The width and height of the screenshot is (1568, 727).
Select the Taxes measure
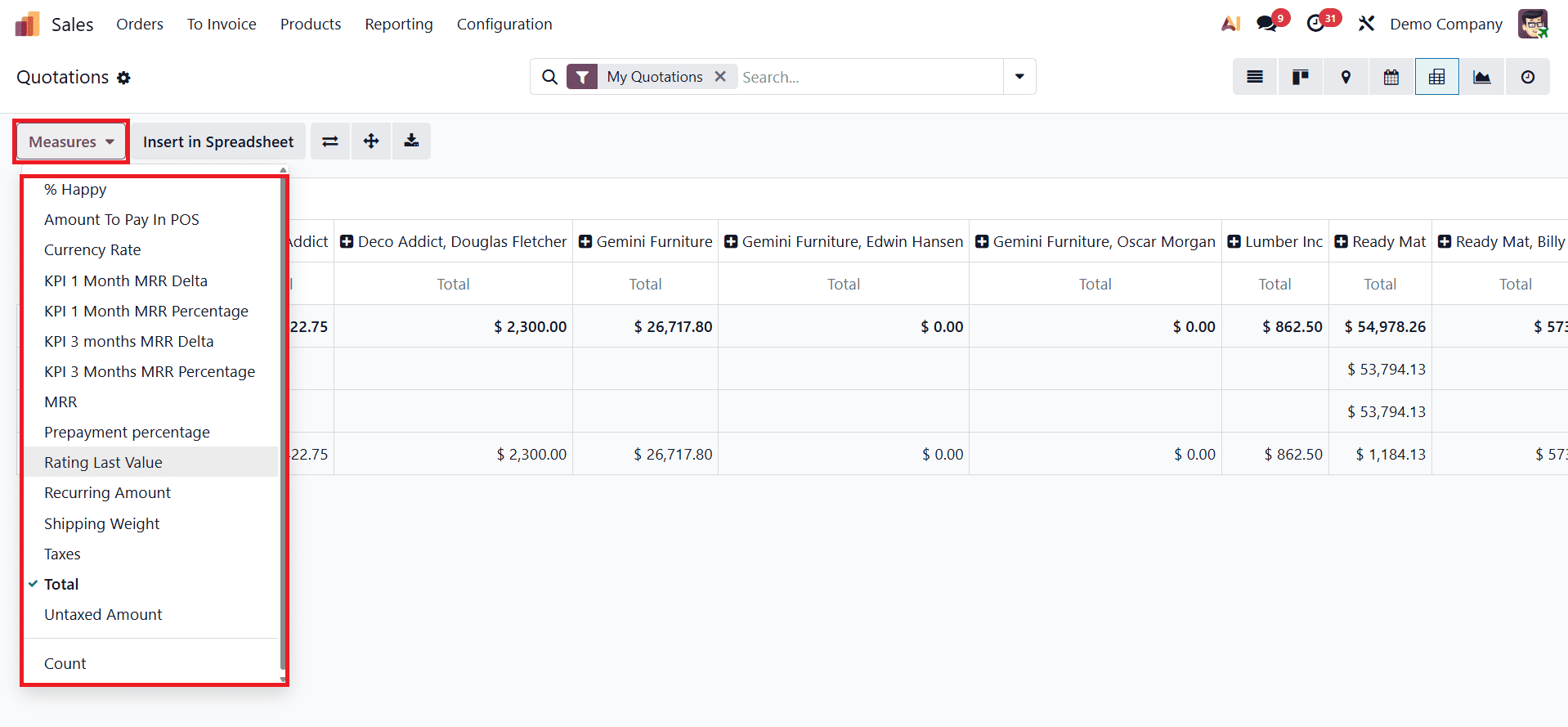151,554
